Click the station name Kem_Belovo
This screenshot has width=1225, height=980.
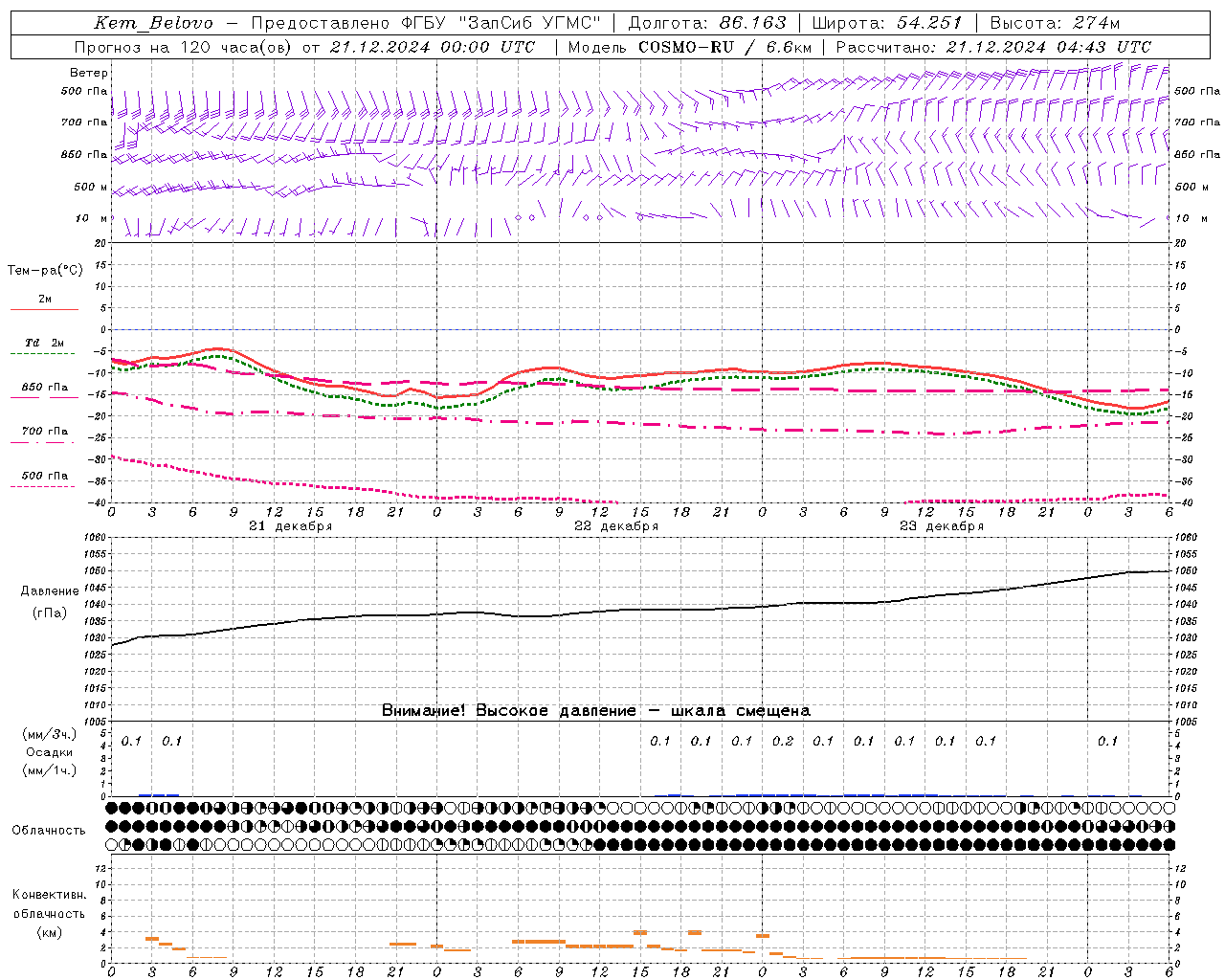point(153,23)
